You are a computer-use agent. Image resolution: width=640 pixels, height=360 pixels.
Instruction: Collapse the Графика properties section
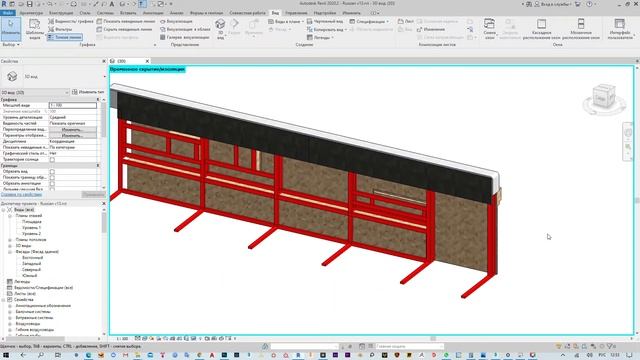(x=98, y=100)
